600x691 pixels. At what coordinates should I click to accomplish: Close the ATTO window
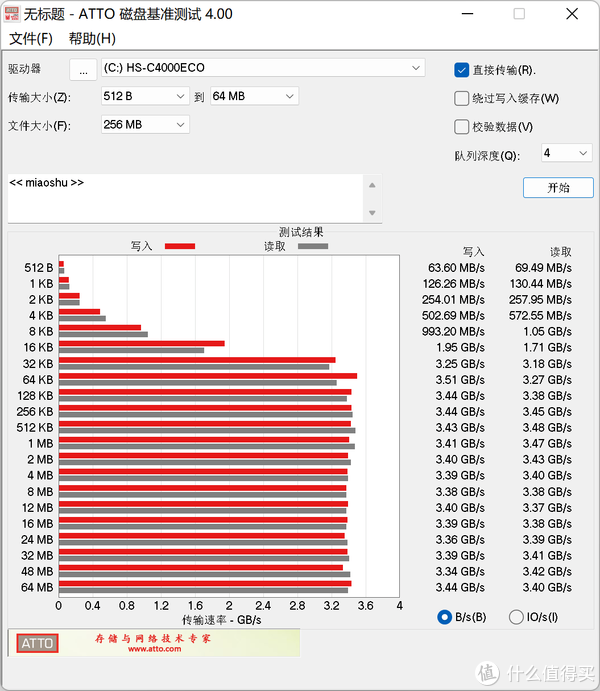point(572,14)
